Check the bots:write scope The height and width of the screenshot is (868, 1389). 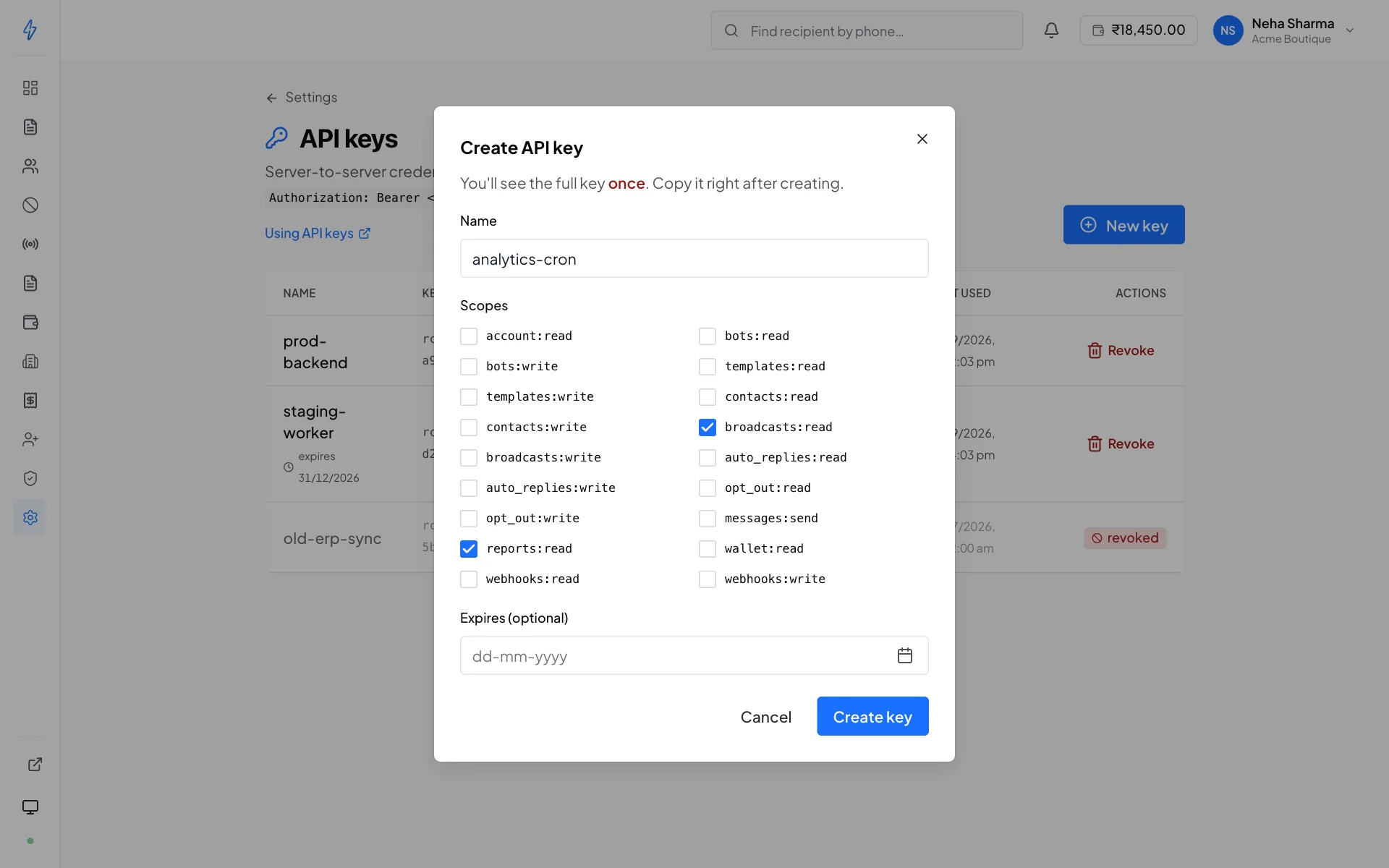(x=469, y=367)
